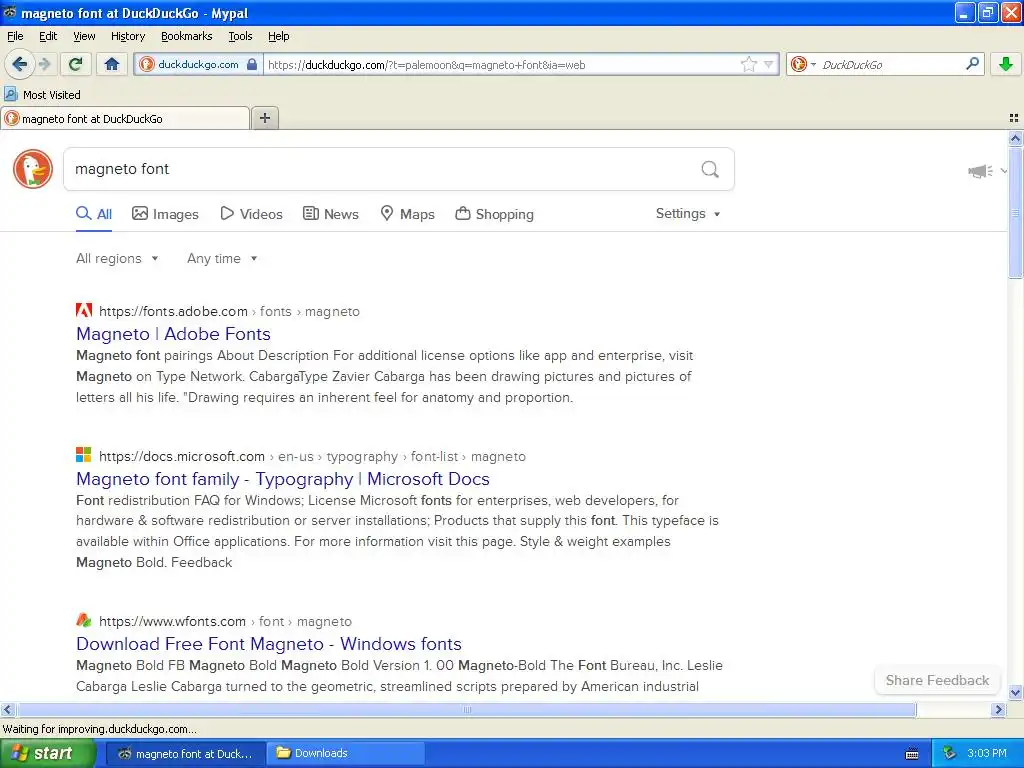This screenshot has width=1024, height=768.
Task: Click the Mypal taskbar button
Action: 185,753
